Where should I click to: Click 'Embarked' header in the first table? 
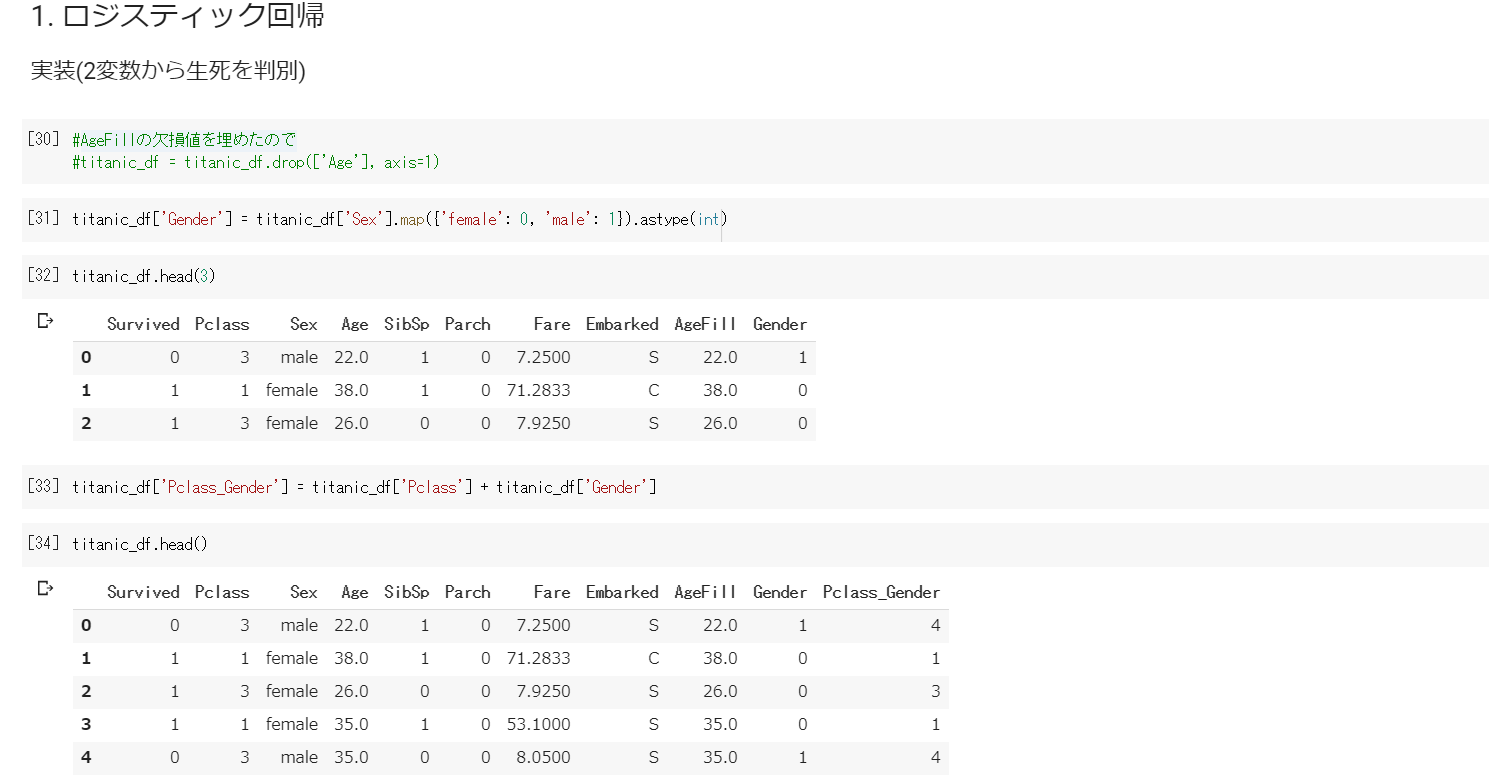point(622,324)
